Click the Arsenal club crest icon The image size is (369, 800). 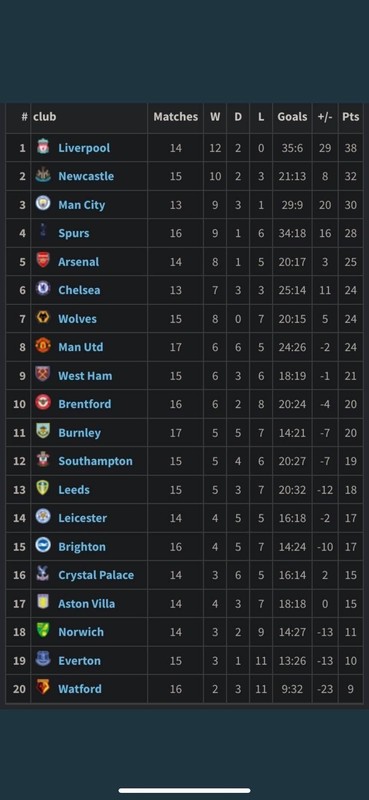[43, 261]
